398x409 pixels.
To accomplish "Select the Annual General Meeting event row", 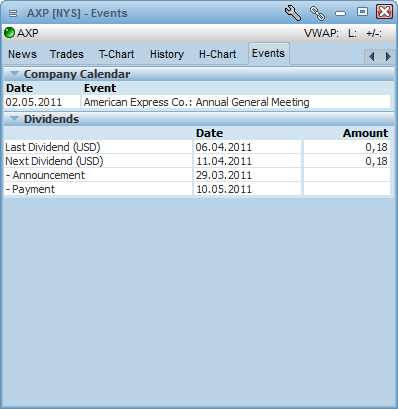I will coord(236,102).
